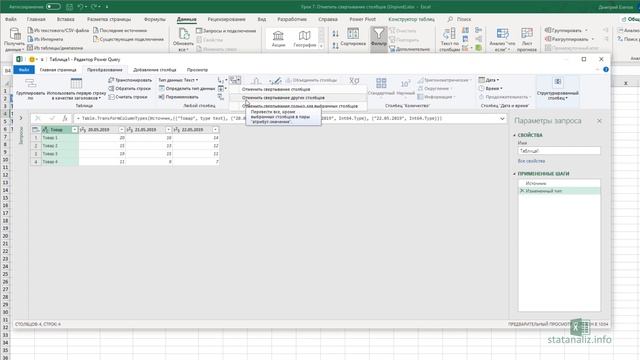This screenshot has height=360, width=640.
Task: Click the Акции stocks data type icon
Action: pyautogui.click(x=278, y=36)
